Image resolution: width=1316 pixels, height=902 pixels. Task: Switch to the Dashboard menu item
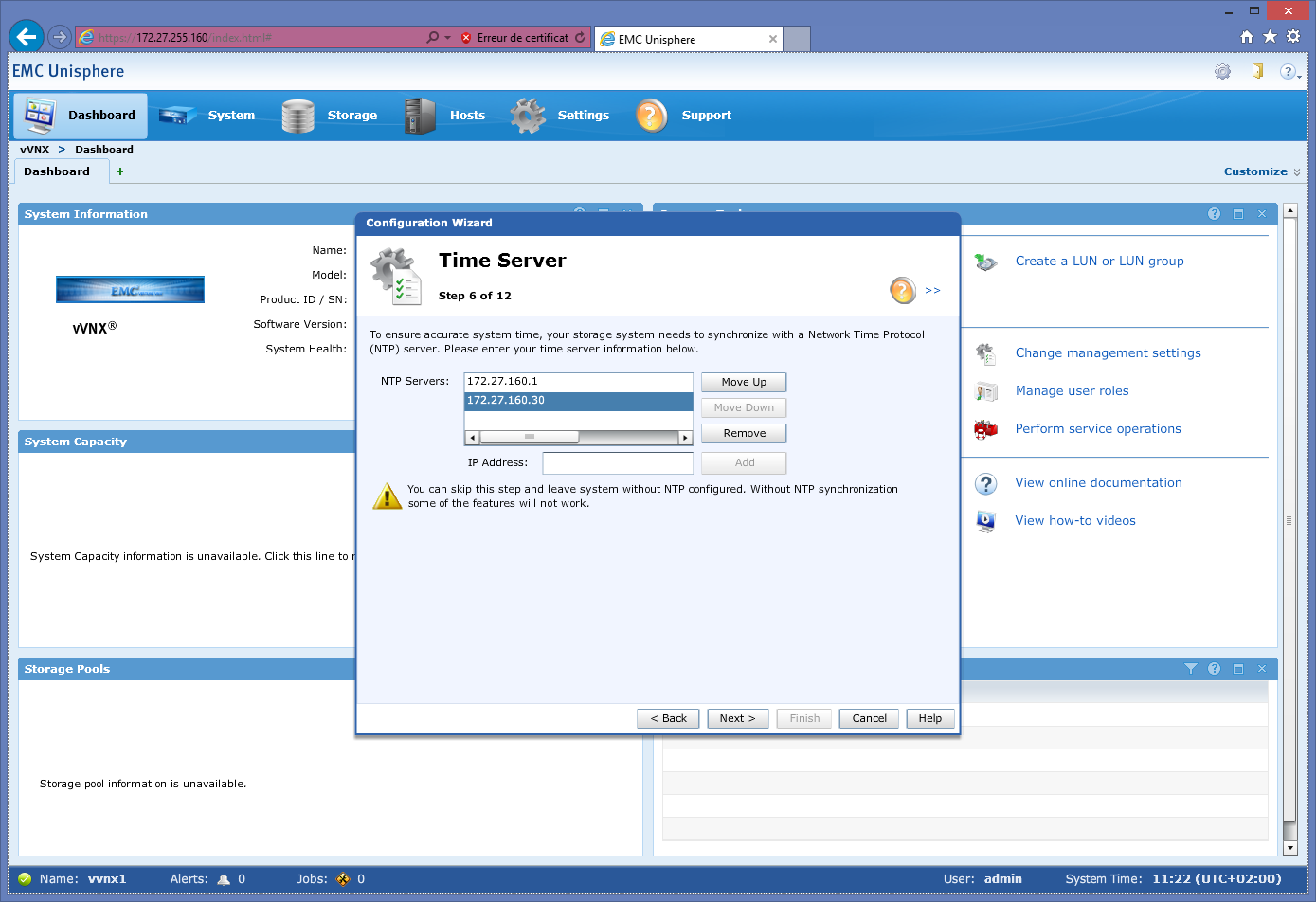click(x=81, y=116)
